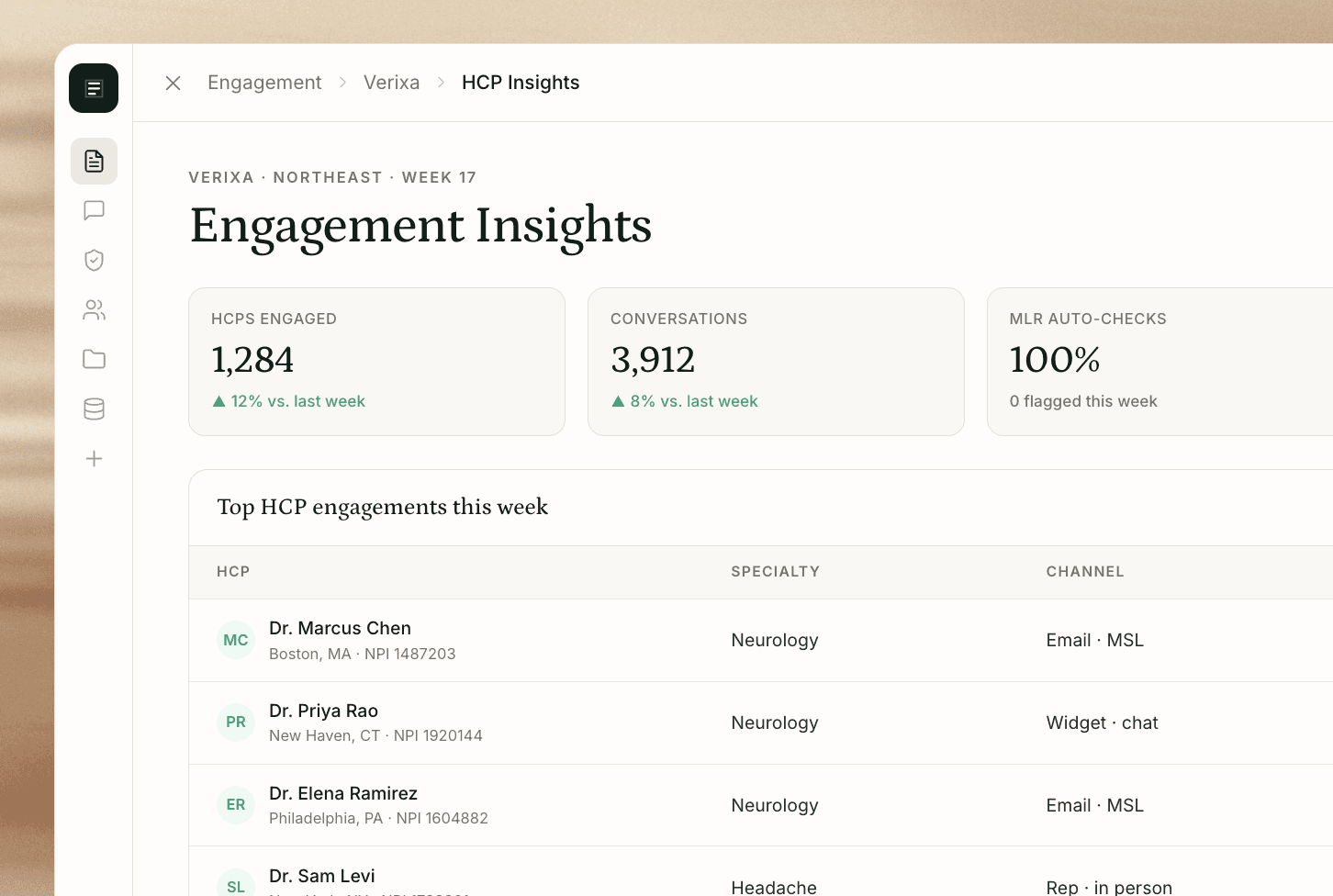Open the chat bubble icon in sidebar
The height and width of the screenshot is (896, 1333).
coord(94,210)
